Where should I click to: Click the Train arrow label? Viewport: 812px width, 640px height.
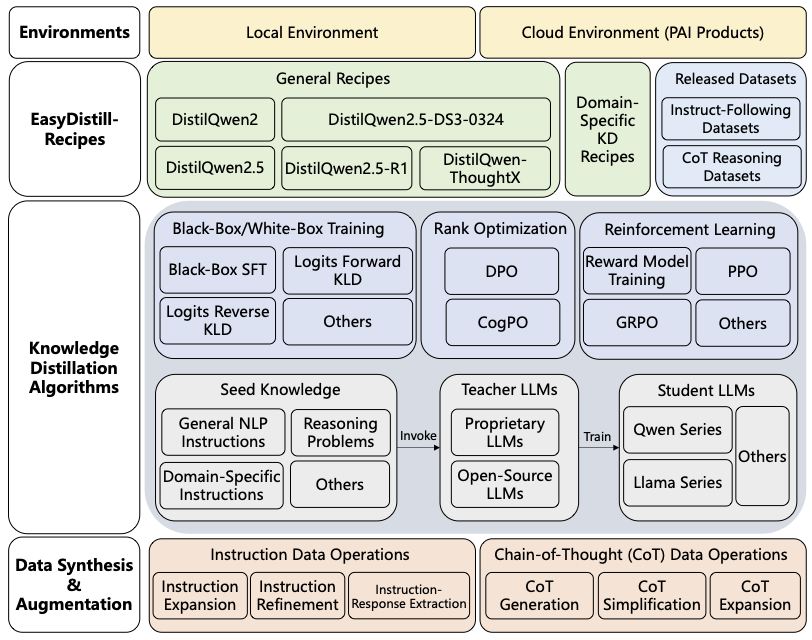coord(597,437)
